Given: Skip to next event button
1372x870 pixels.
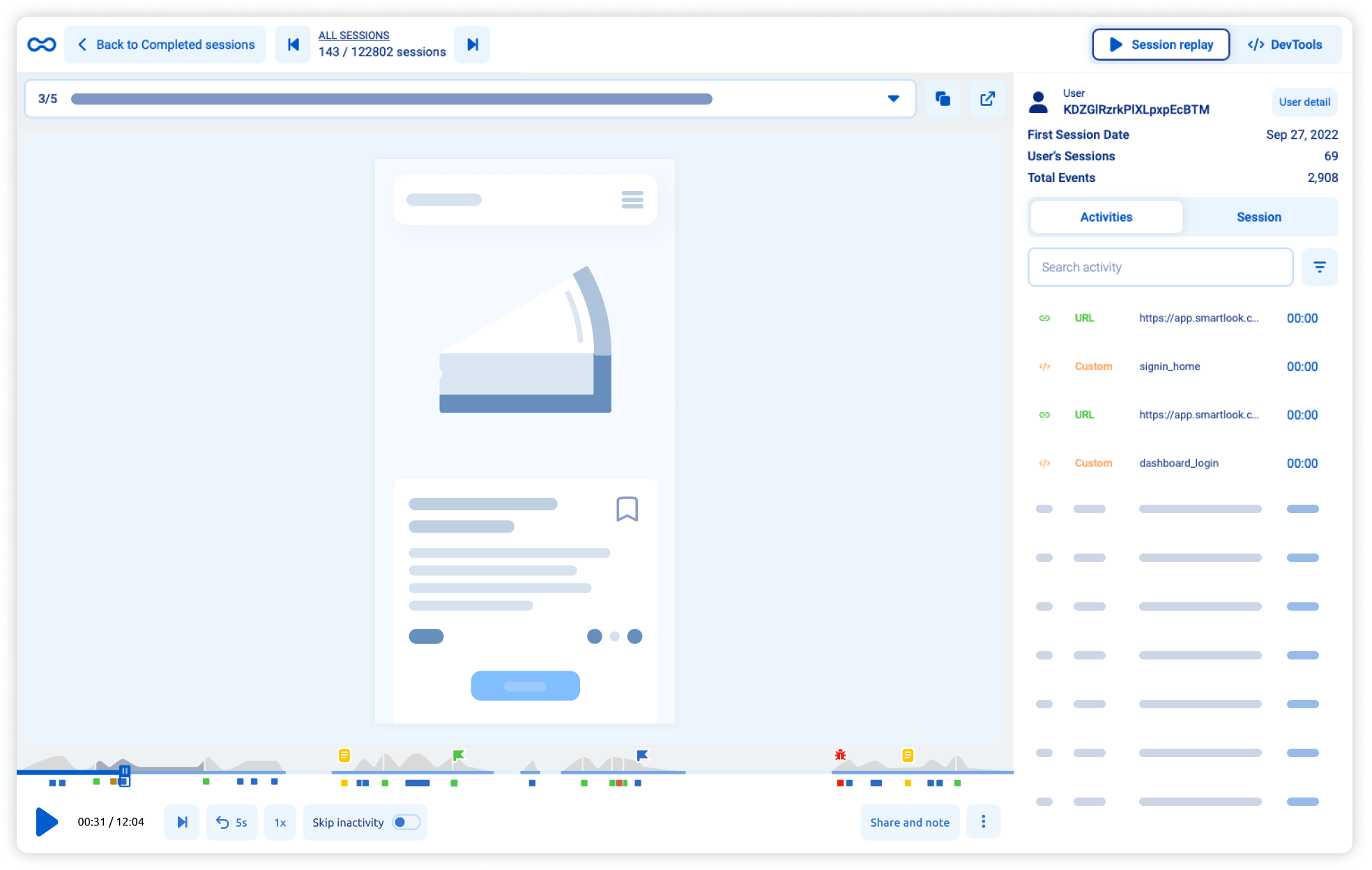Looking at the screenshot, I should tap(182, 823).
